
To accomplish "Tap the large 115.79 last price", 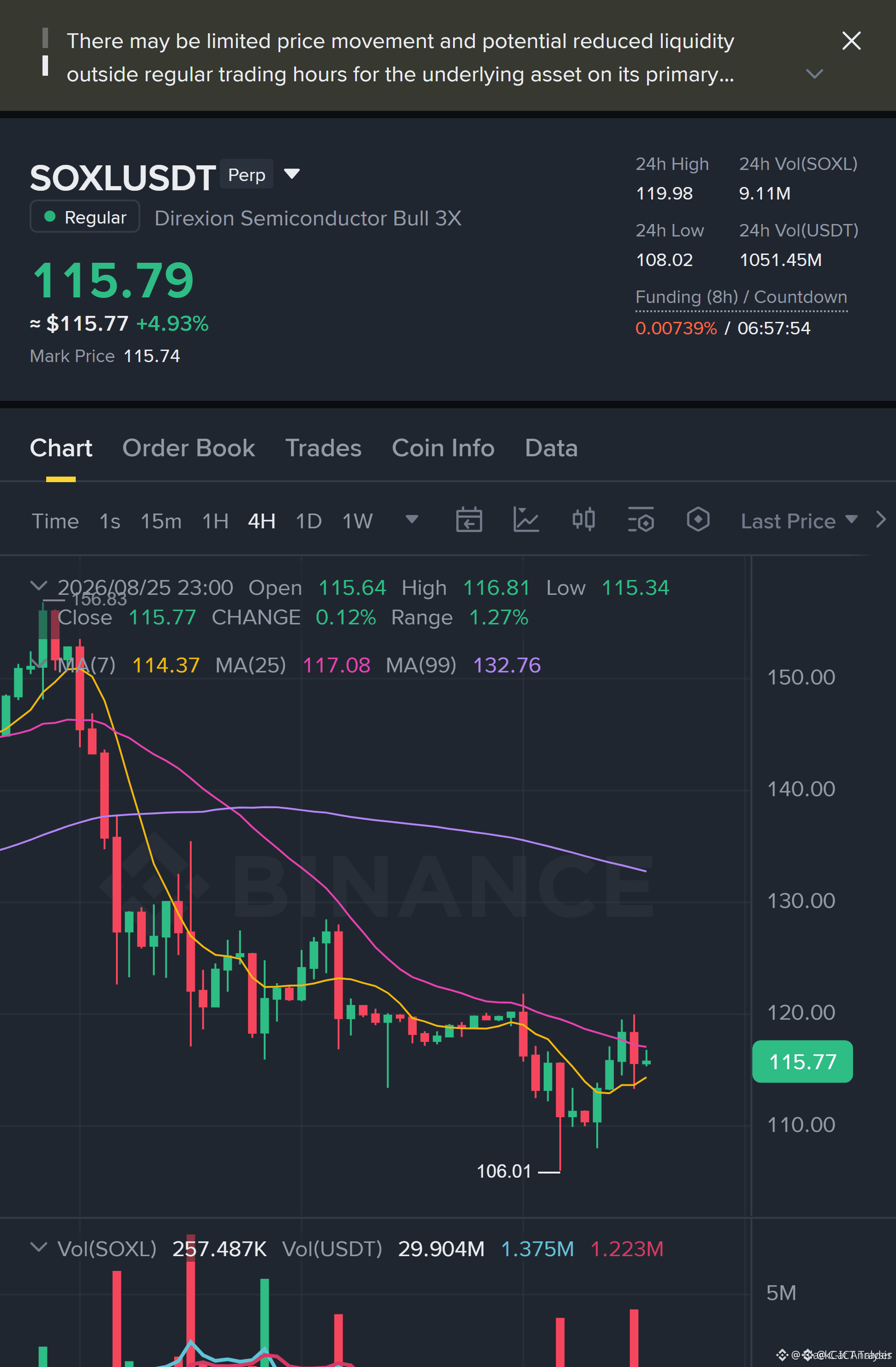I will (113, 280).
